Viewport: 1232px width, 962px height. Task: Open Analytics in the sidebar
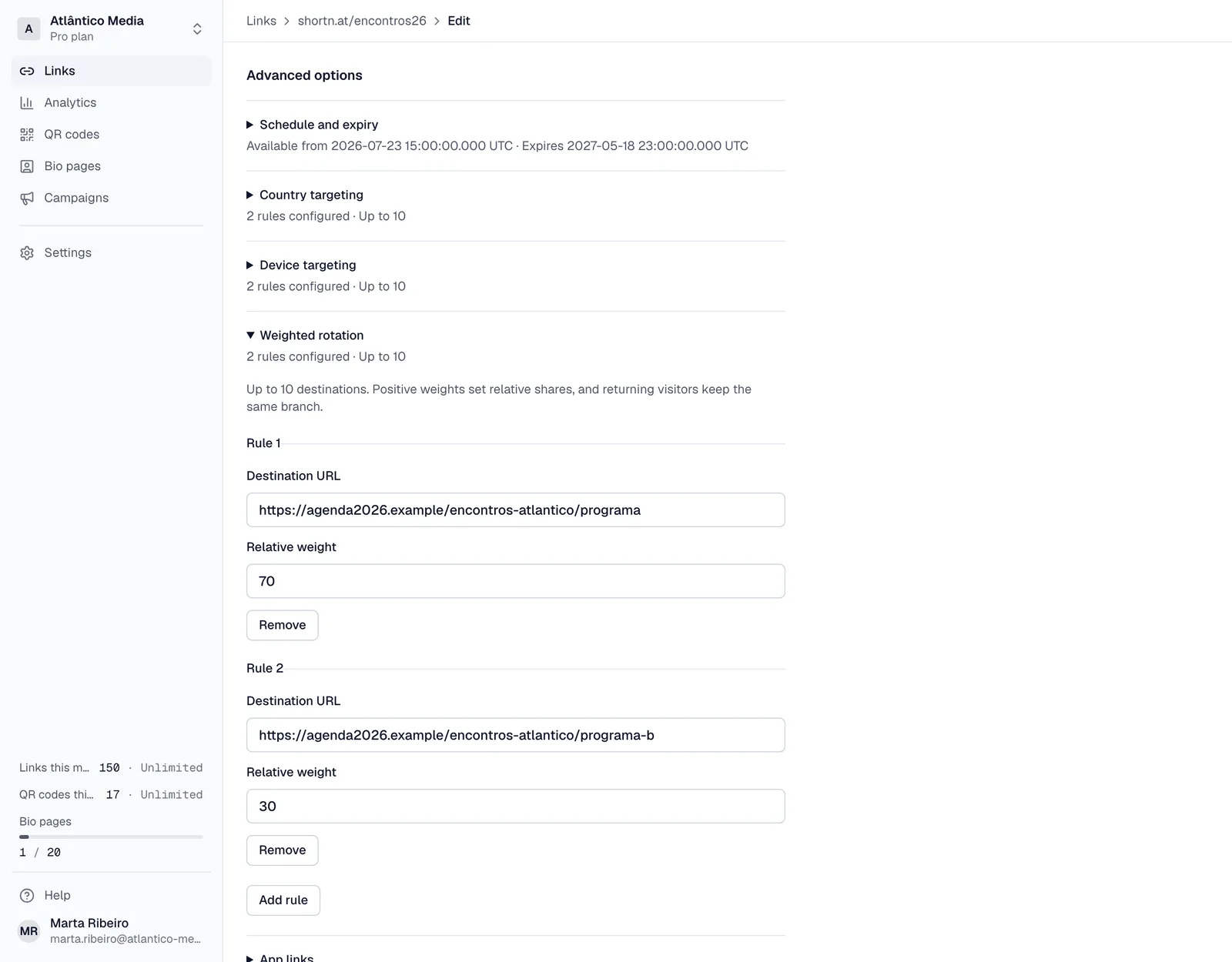pos(111,102)
